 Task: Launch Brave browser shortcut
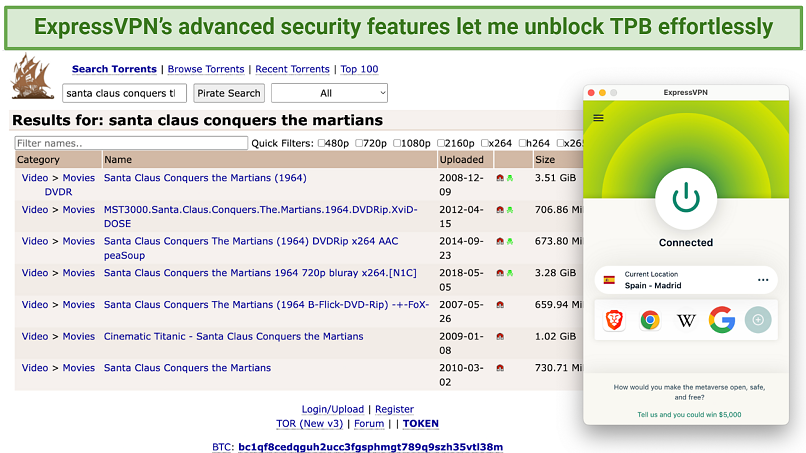614,320
